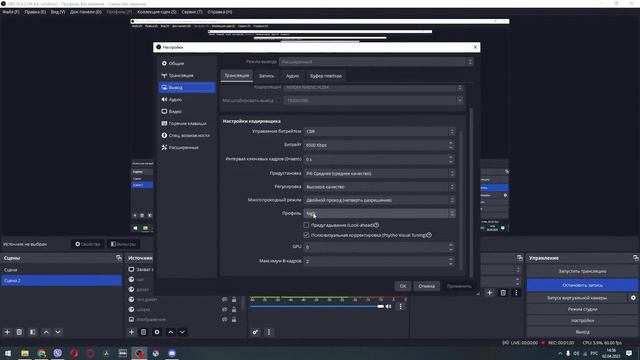640x360 pixels.
Task: Open scene filters icon in Сцены toolbar
Action: click(33, 332)
